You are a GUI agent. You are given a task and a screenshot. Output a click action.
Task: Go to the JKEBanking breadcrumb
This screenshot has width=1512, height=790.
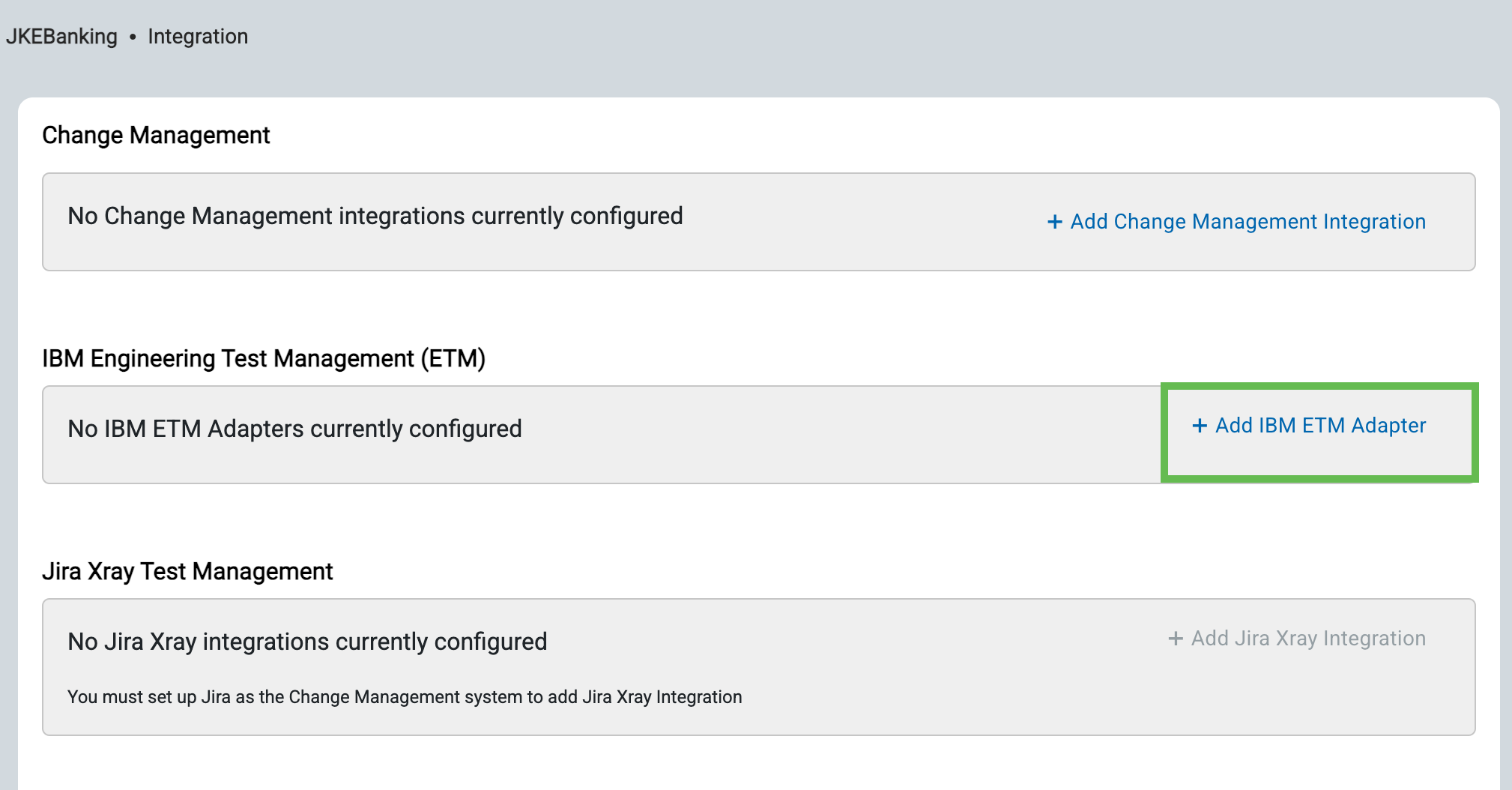click(x=61, y=36)
